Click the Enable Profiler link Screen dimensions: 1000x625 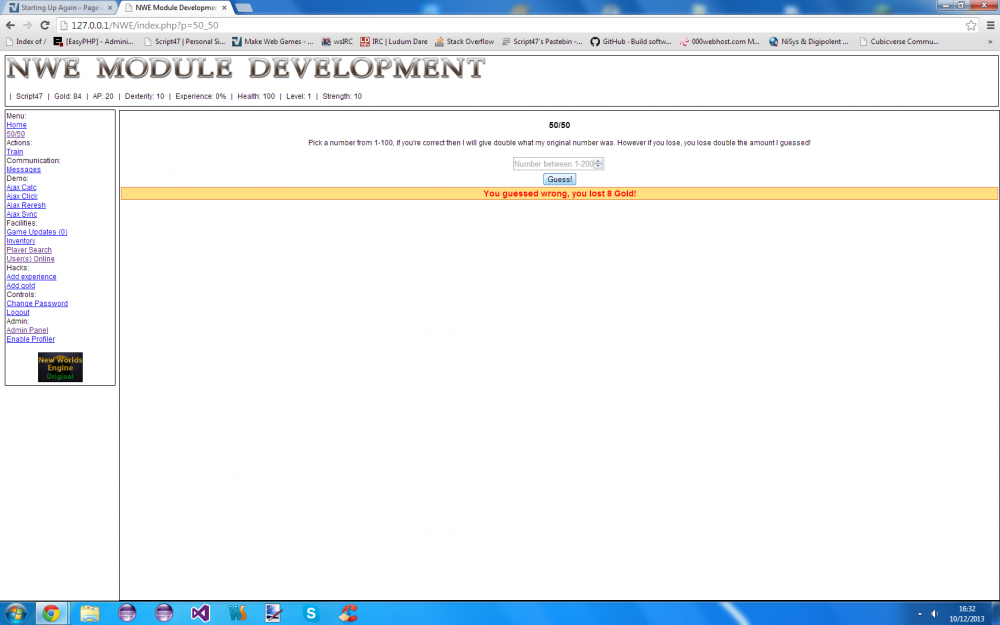pyautogui.click(x=30, y=339)
